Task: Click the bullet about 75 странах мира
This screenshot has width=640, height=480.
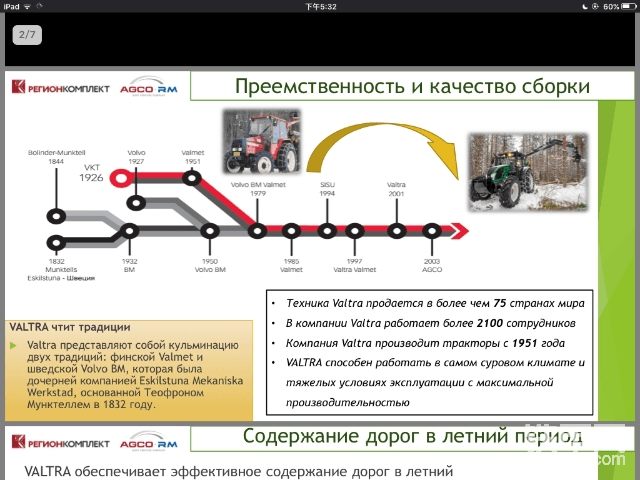Action: [x=435, y=303]
